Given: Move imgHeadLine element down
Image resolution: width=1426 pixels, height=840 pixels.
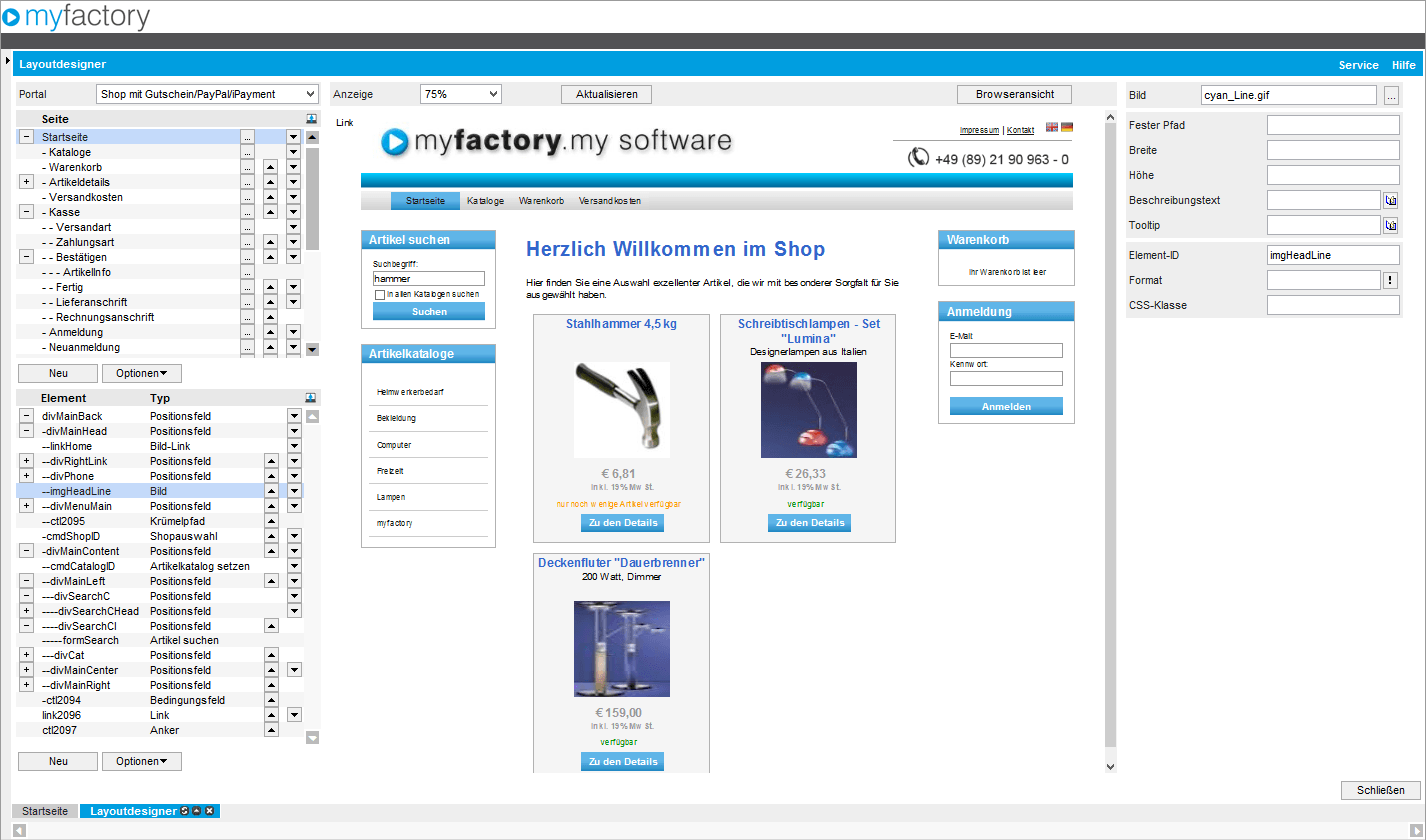Looking at the screenshot, I should pos(294,491).
